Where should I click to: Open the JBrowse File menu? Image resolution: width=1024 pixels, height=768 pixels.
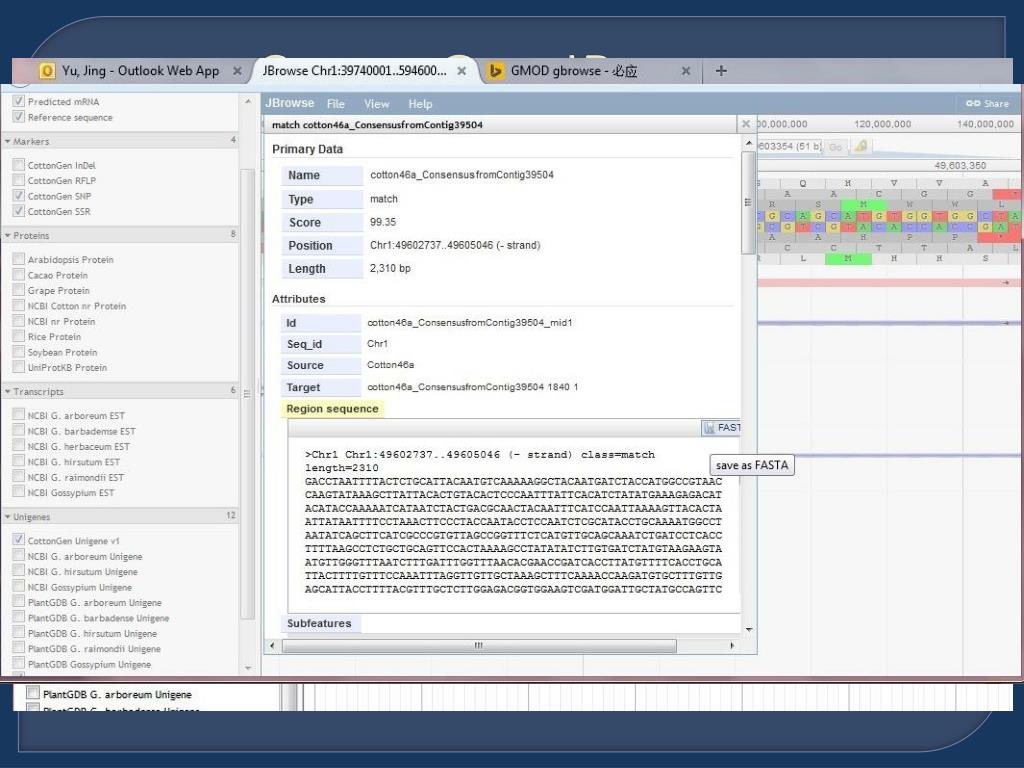click(336, 104)
